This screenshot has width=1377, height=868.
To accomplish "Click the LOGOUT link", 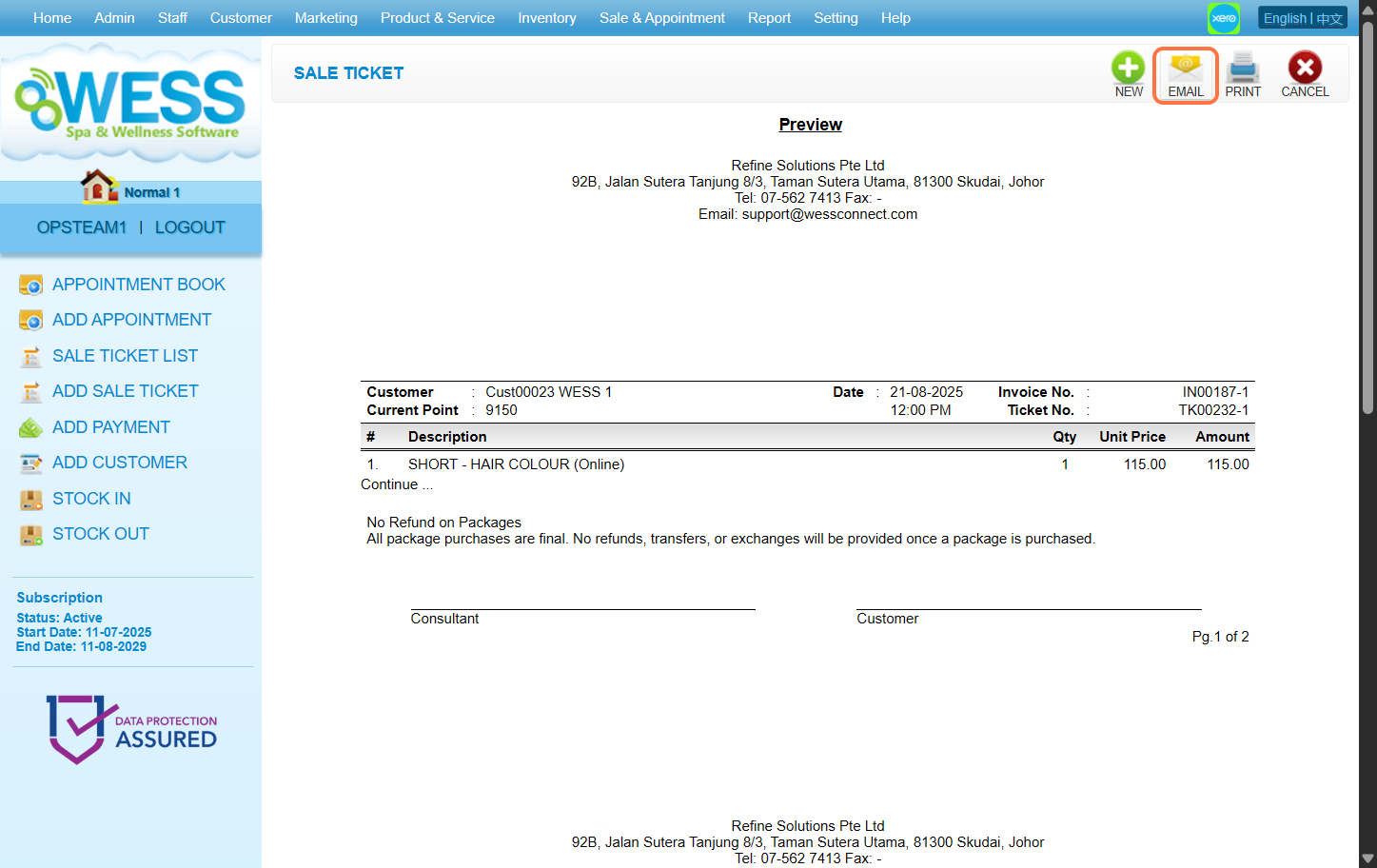I will pos(189,227).
